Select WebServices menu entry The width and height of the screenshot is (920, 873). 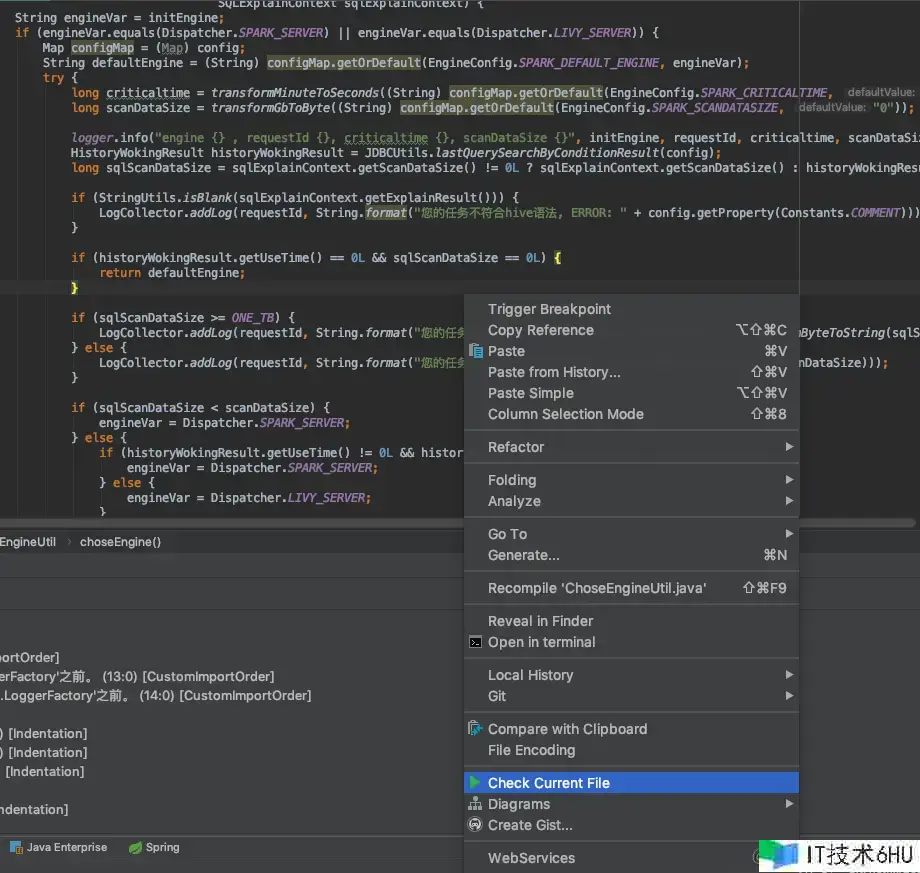click(x=631, y=858)
